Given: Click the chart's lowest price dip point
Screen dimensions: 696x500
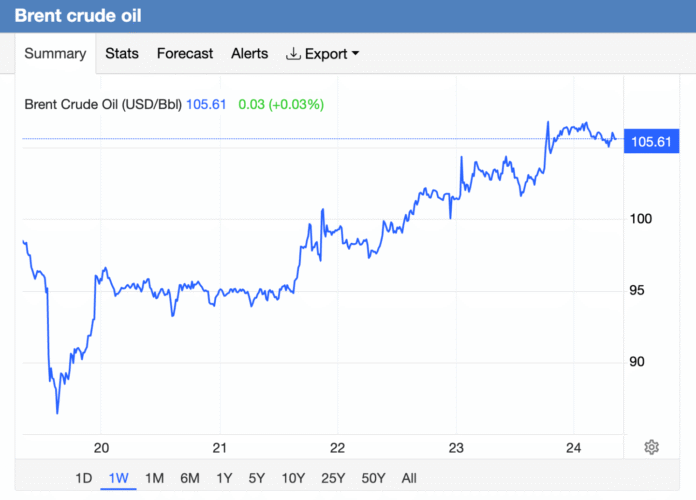Looking at the screenshot, I should (58, 412).
